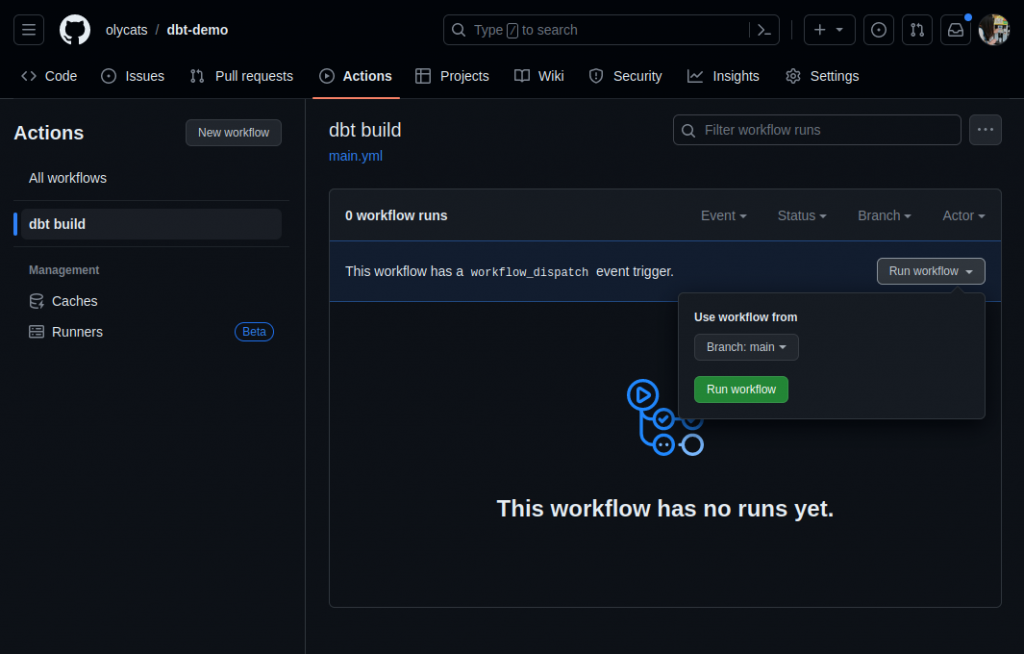Click the Caches database icon
Screen dimensions: 1024x654
(37, 301)
